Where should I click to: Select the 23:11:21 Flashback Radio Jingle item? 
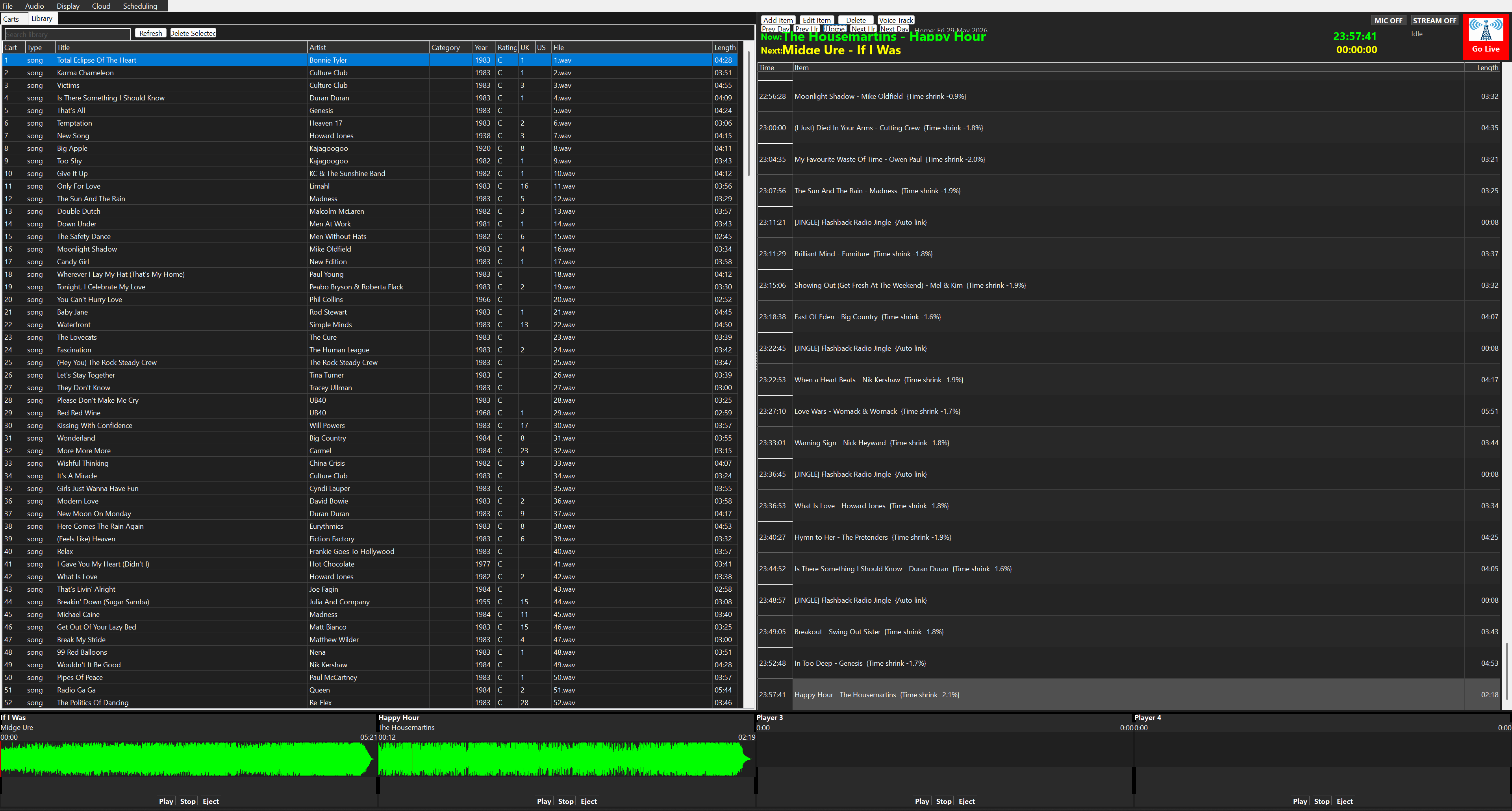tap(1129, 222)
